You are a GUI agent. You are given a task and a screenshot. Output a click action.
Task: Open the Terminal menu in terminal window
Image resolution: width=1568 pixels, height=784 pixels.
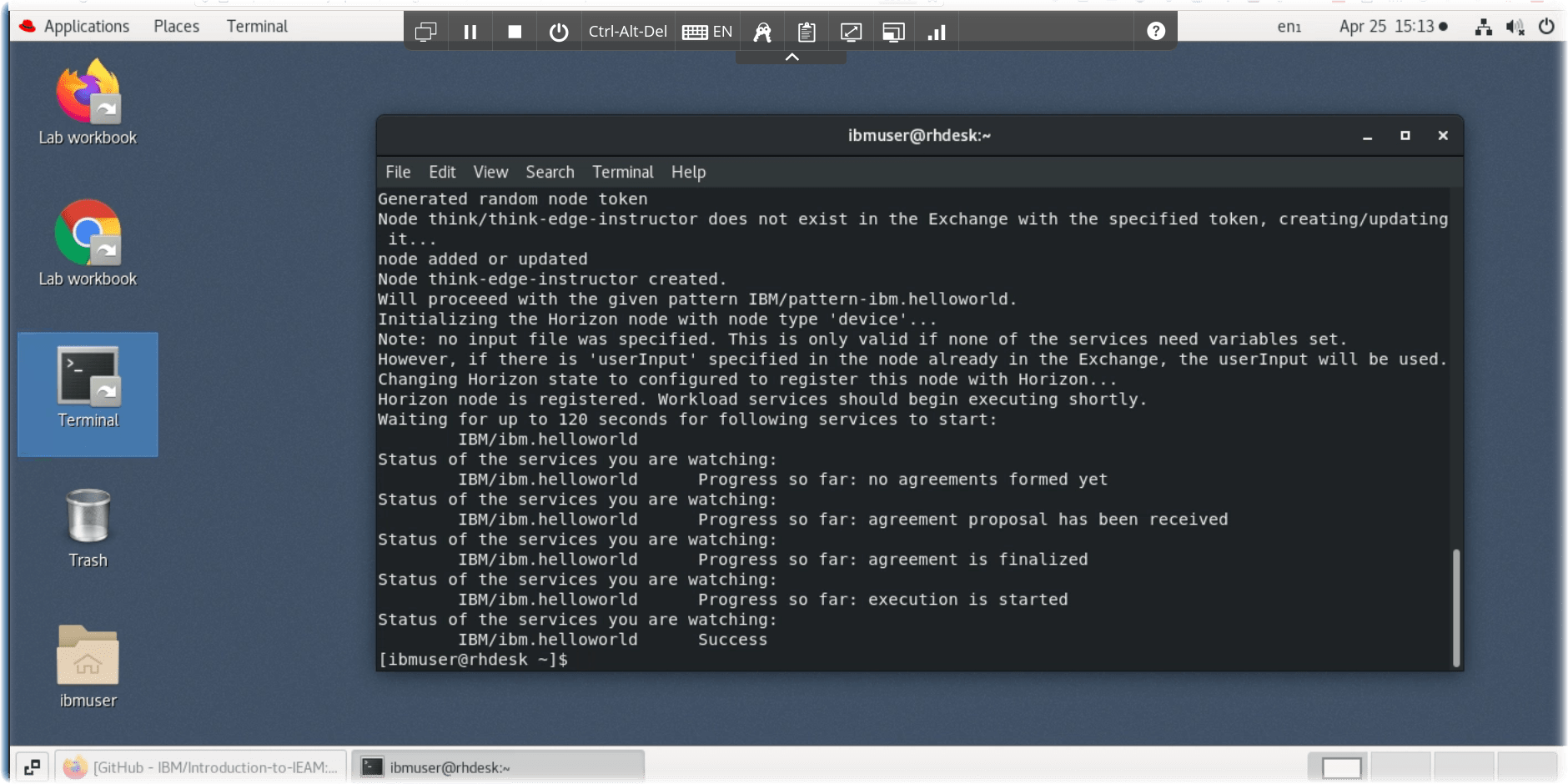pyautogui.click(x=623, y=172)
